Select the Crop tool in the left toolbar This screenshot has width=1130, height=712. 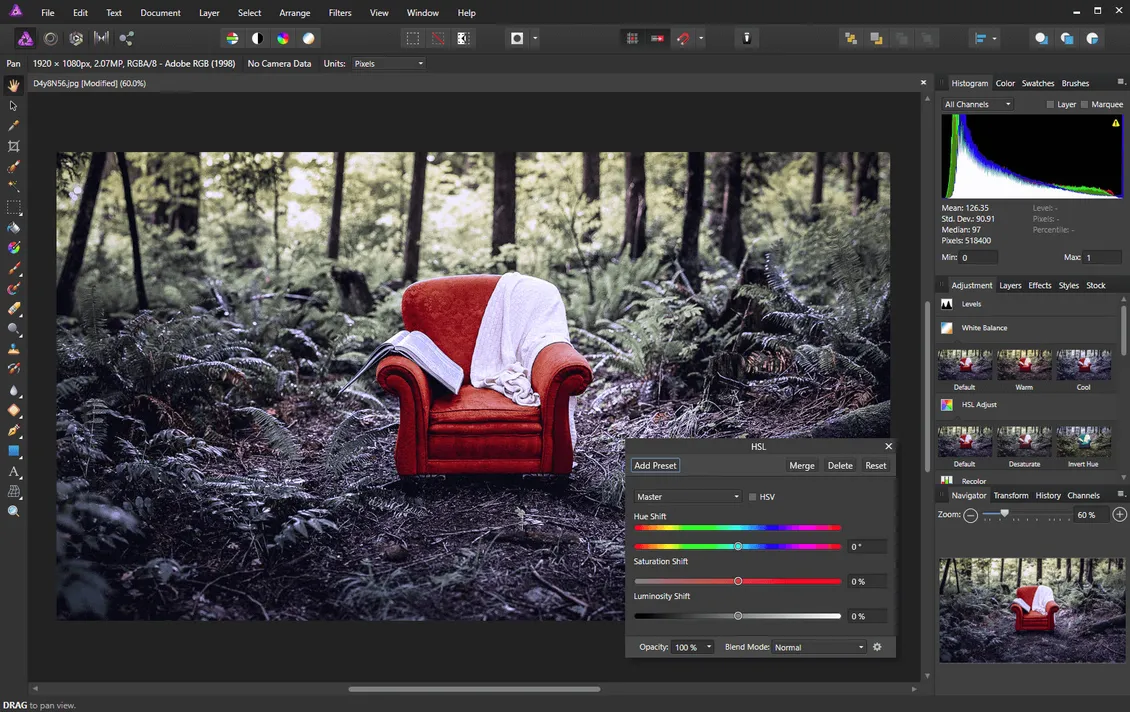click(14, 146)
